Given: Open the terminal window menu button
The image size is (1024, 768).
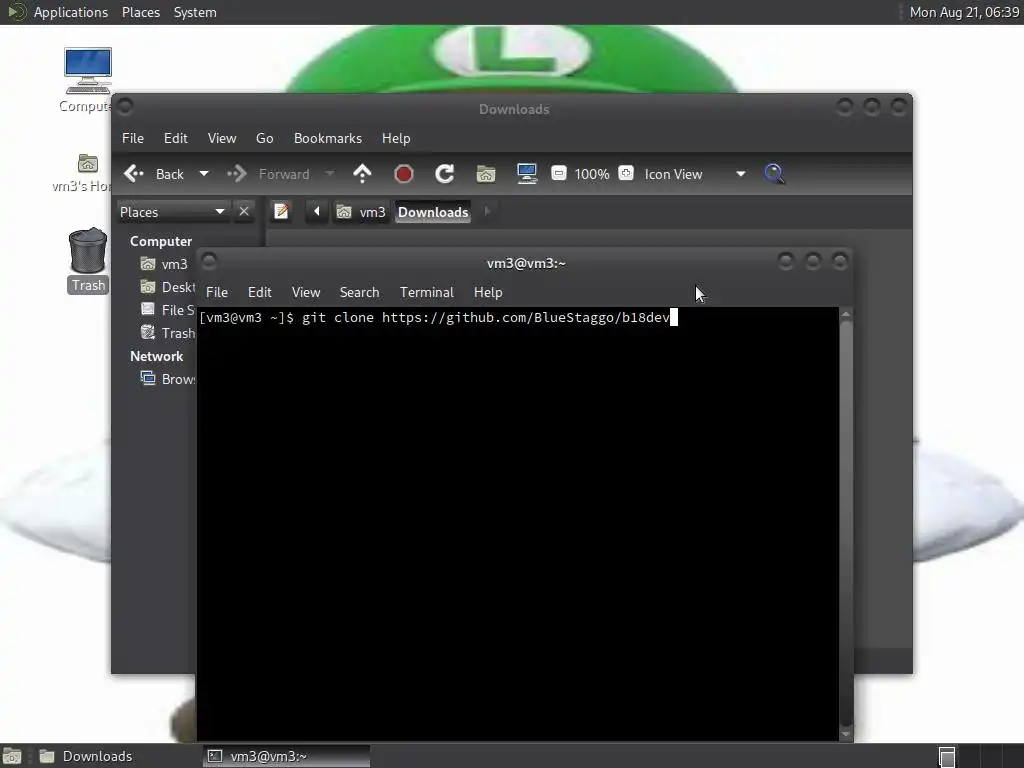Looking at the screenshot, I should (209, 262).
